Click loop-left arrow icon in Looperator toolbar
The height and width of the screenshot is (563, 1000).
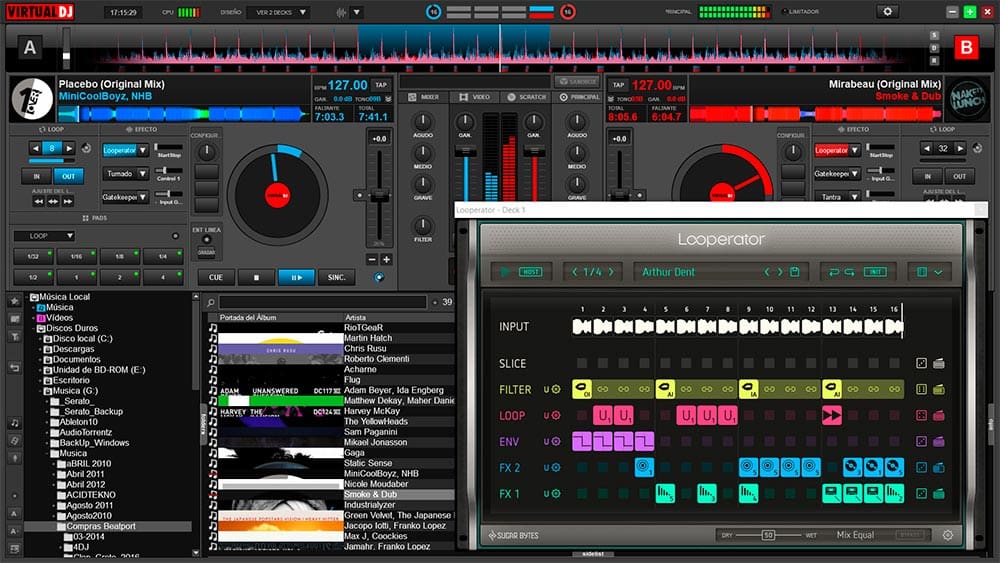click(x=834, y=272)
